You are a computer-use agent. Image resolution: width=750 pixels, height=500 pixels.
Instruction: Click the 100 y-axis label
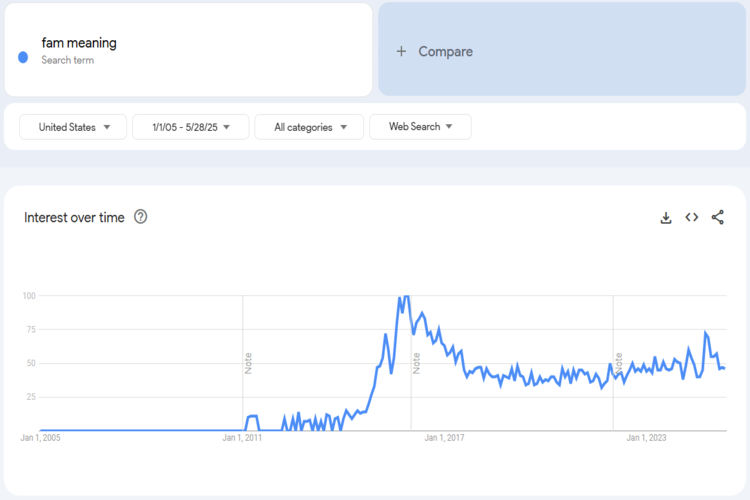tap(29, 296)
